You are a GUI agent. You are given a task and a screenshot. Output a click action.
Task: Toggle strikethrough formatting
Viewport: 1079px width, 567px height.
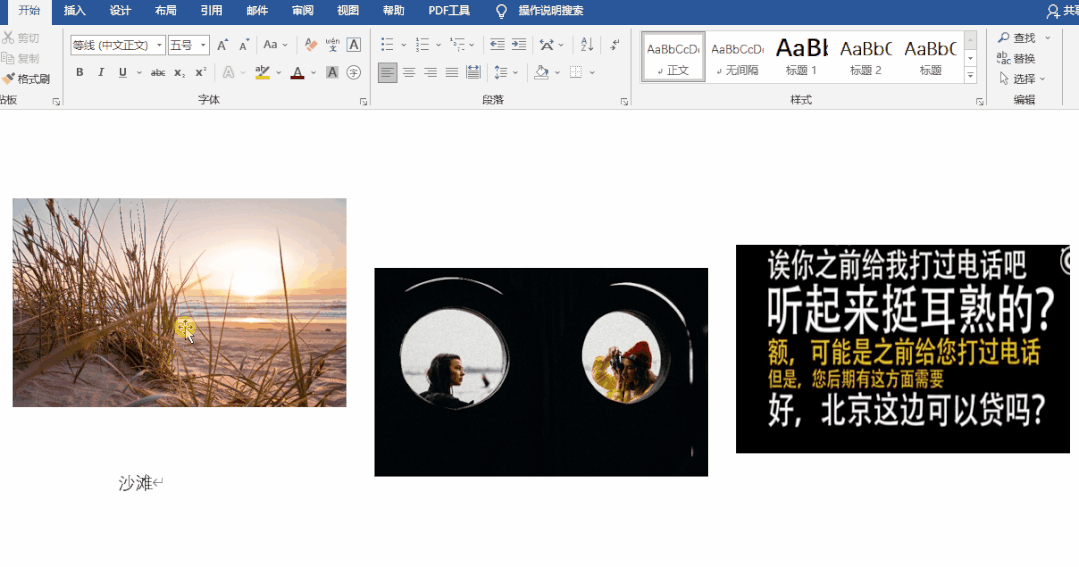(x=157, y=73)
